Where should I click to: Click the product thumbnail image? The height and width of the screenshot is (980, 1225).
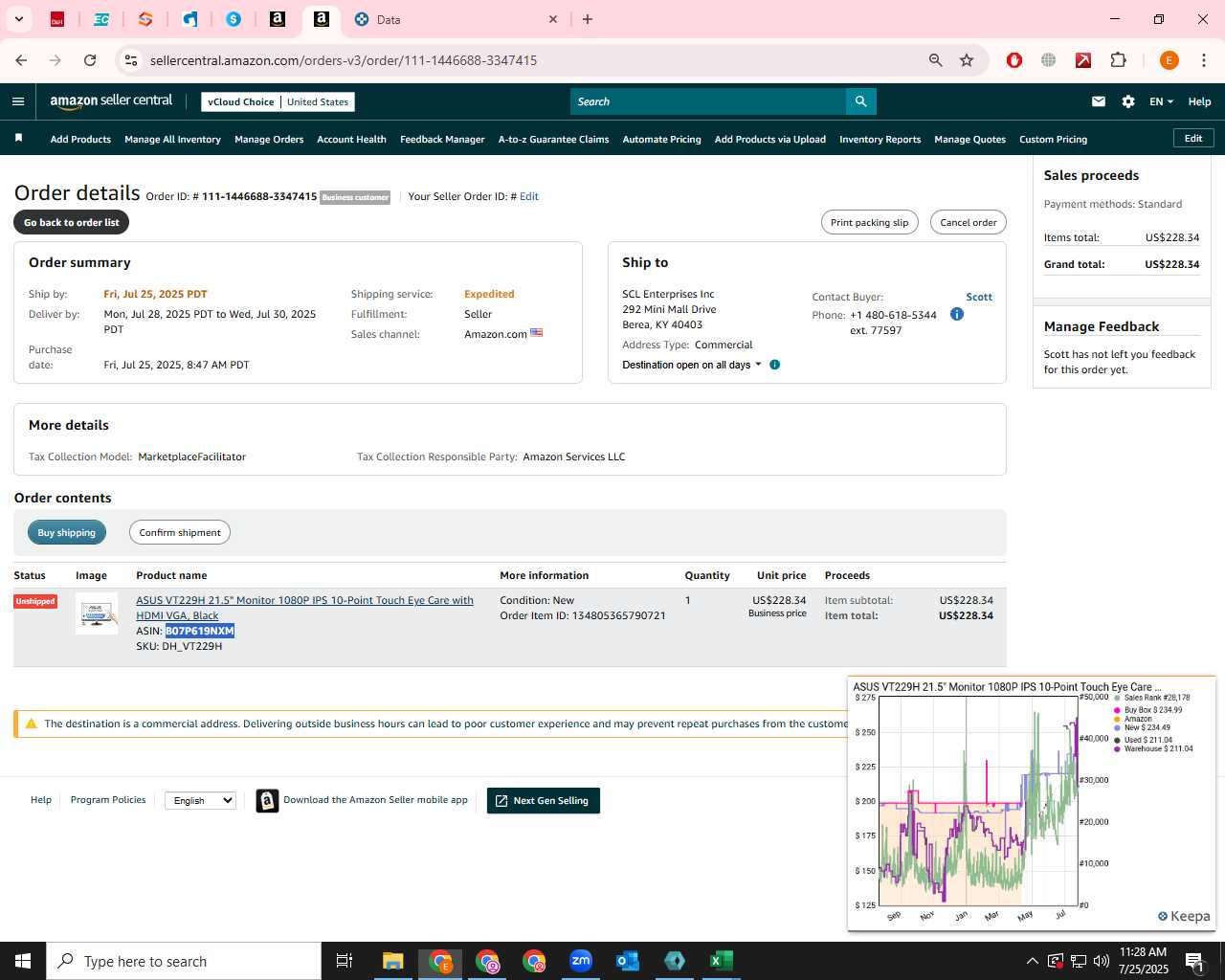click(x=97, y=613)
